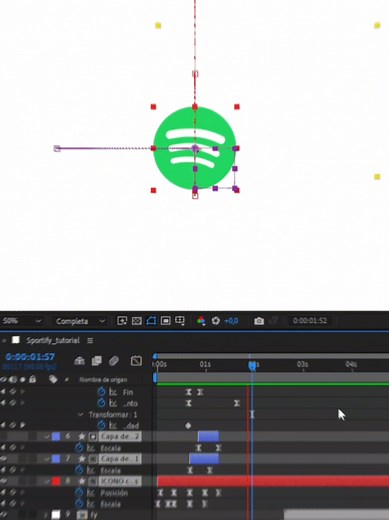Collapse layer 6 Capa de 2

[x=47, y=436]
